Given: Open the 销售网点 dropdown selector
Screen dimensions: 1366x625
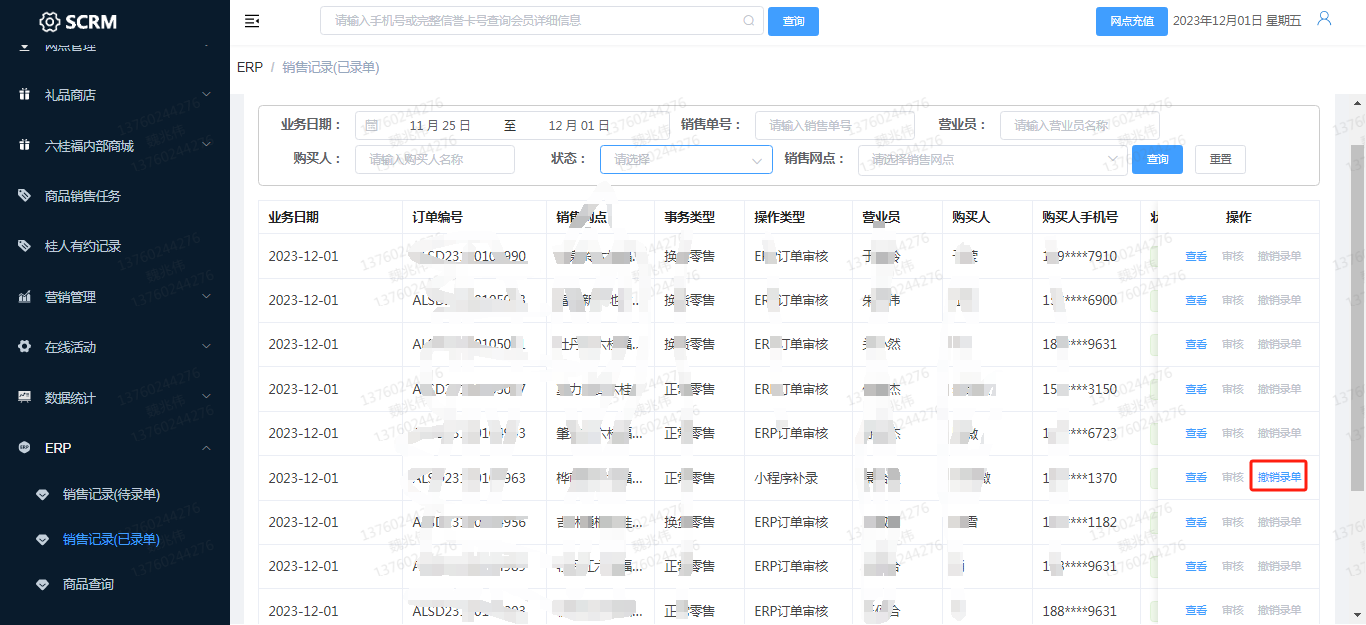Looking at the screenshot, I should tap(992, 159).
